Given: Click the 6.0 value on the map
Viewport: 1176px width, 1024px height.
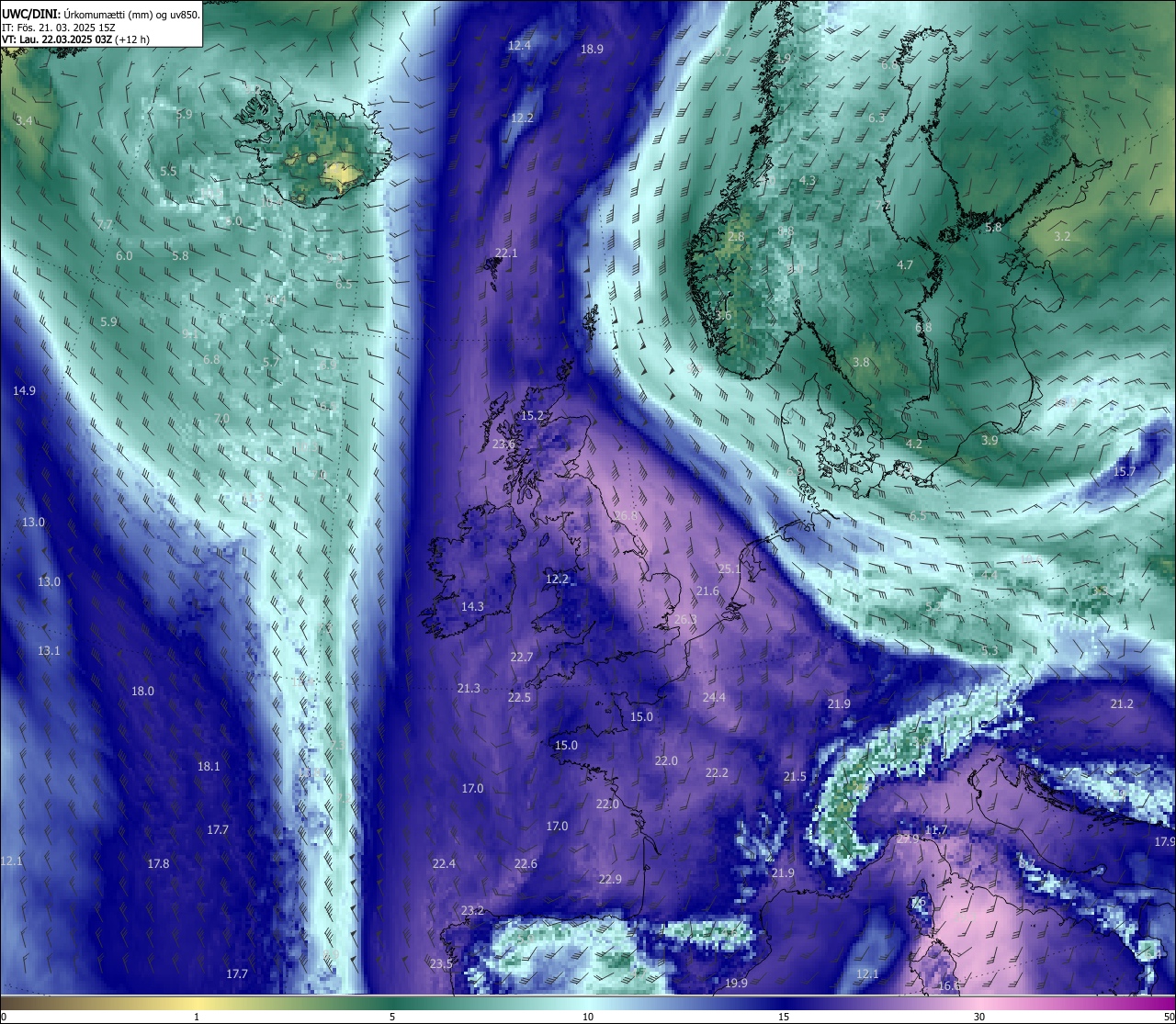Looking at the screenshot, I should pos(124,256).
